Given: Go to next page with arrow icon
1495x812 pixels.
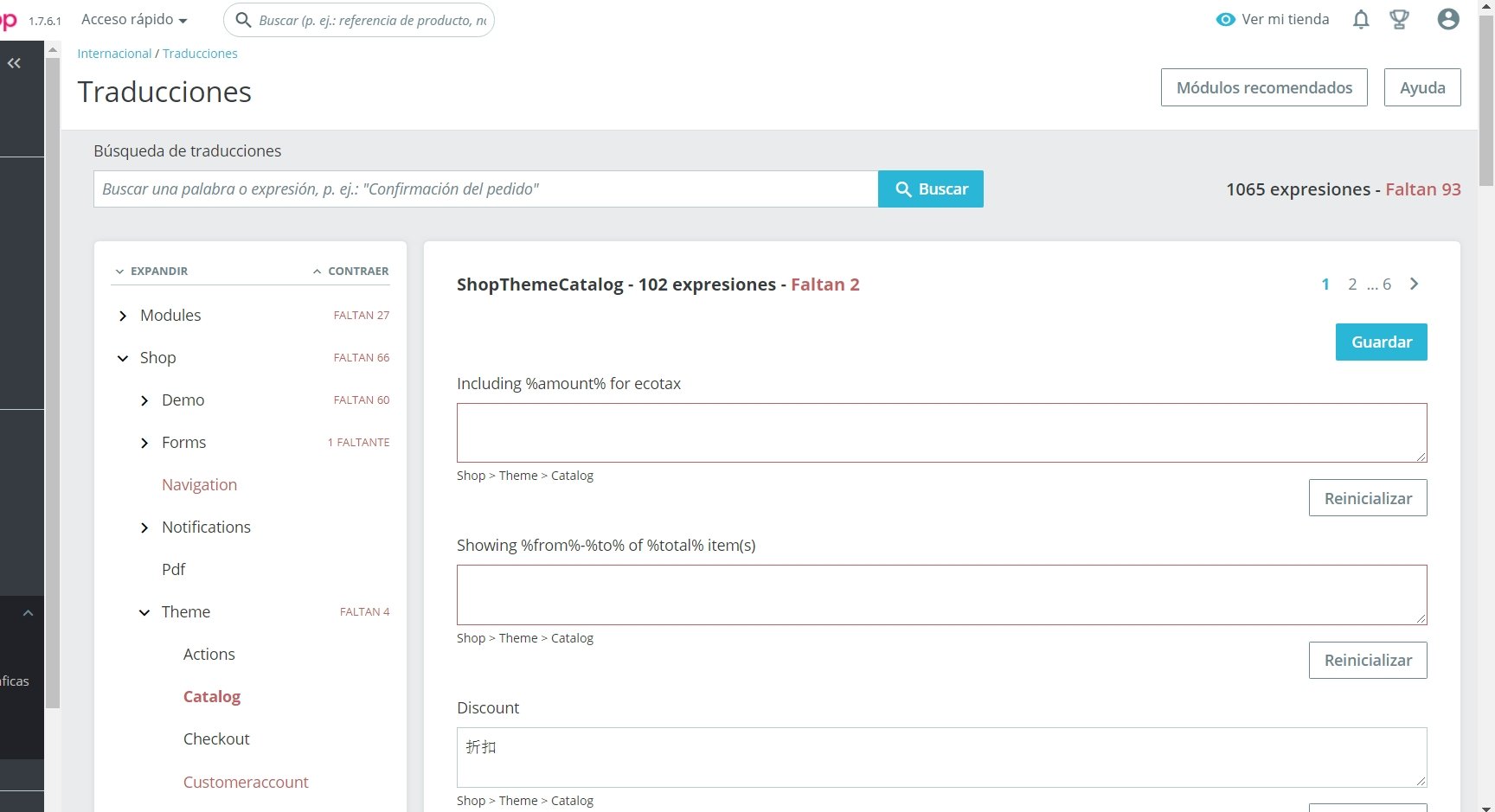Looking at the screenshot, I should (x=1414, y=284).
